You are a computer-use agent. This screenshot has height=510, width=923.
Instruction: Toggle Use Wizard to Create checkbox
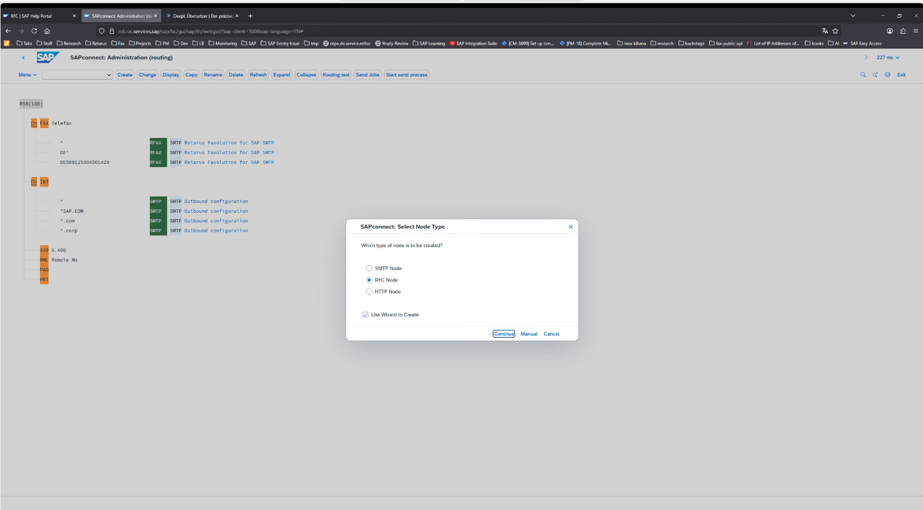point(366,314)
